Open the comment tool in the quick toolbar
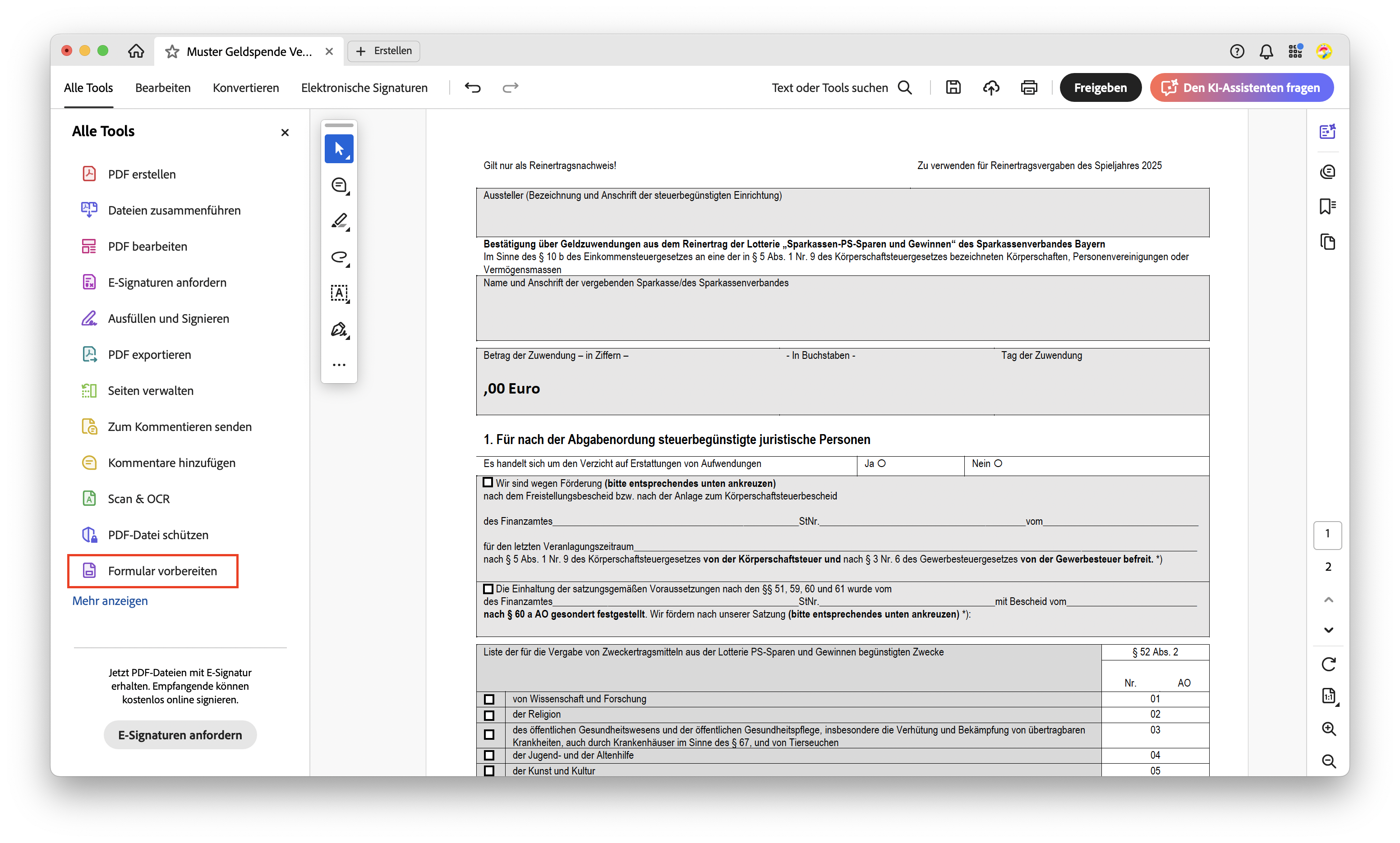Screen dimensions: 1400x843 click(339, 185)
